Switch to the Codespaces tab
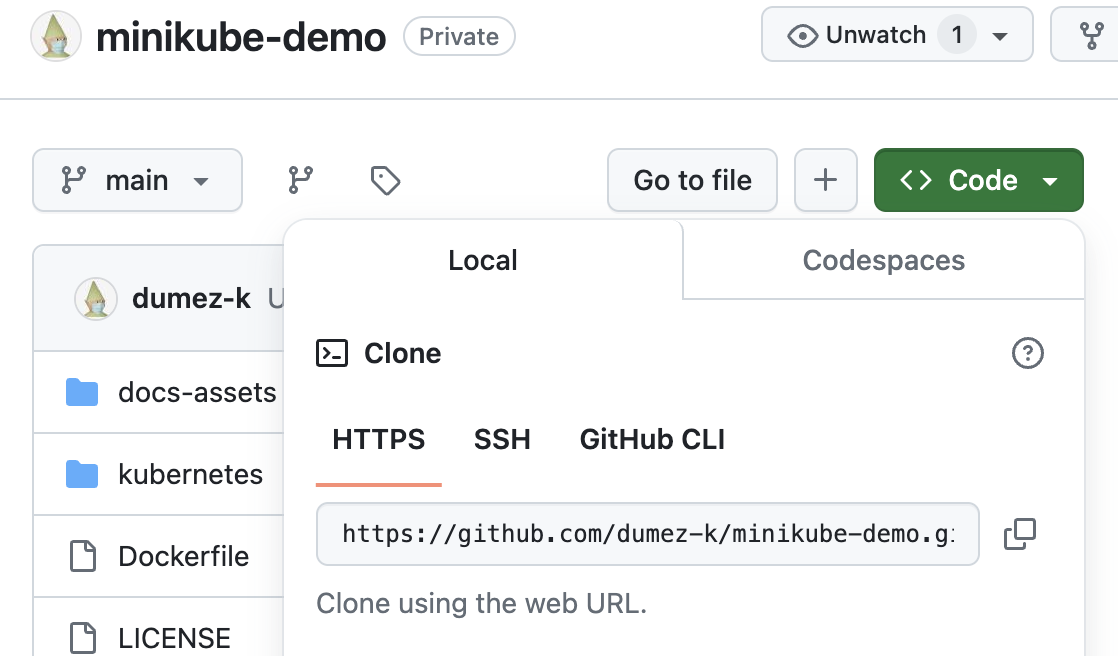Screen dimensions: 1118x656 (x=883, y=260)
